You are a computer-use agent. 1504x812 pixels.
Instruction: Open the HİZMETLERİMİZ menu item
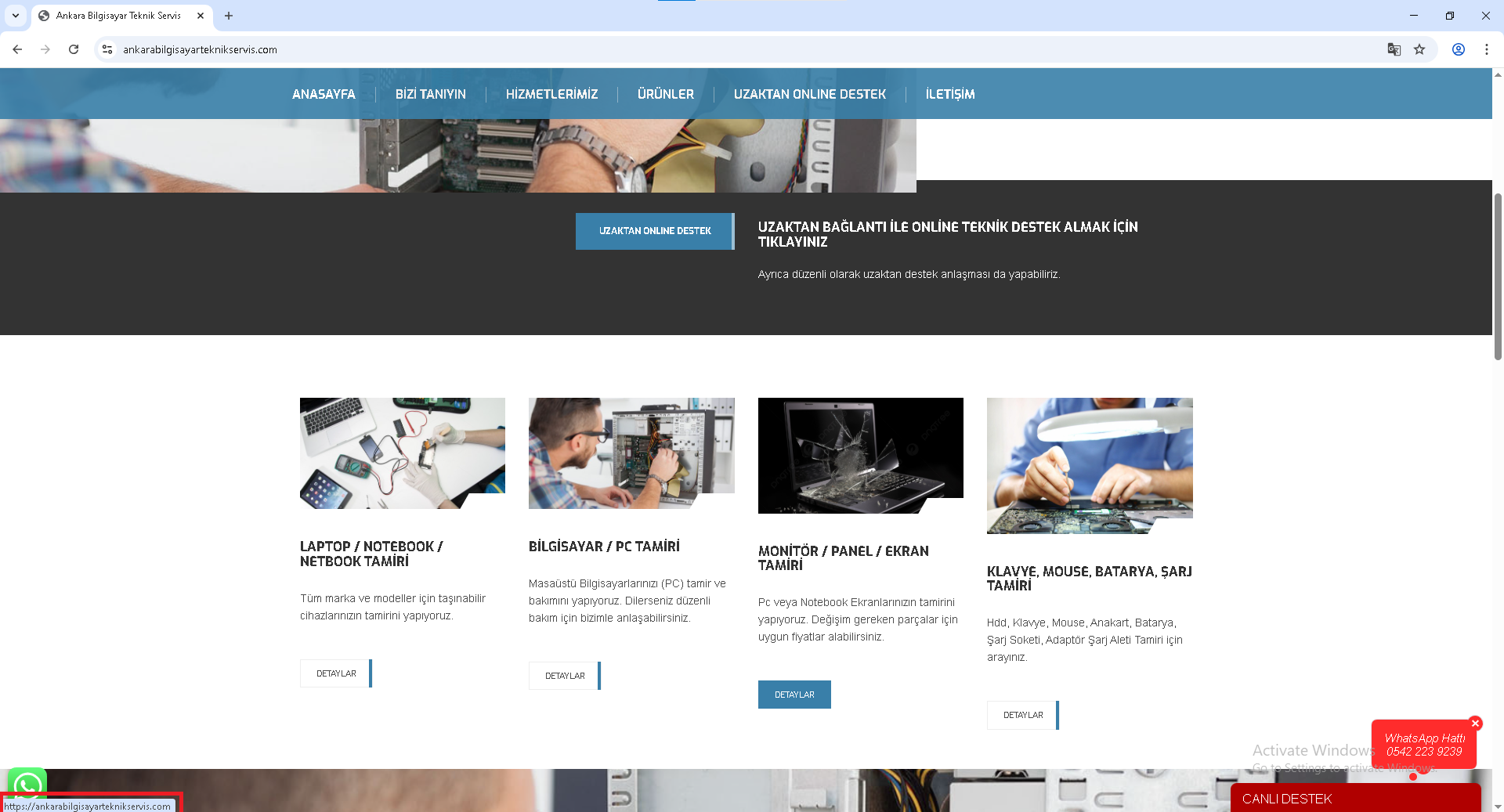[551, 94]
